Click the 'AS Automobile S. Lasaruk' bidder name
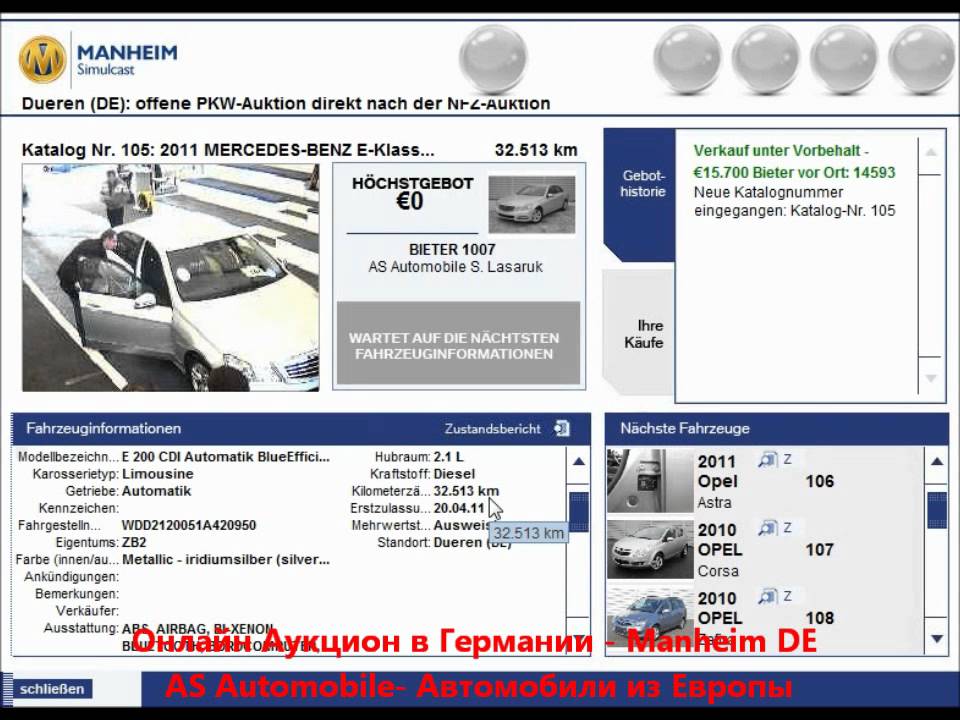 click(456, 267)
